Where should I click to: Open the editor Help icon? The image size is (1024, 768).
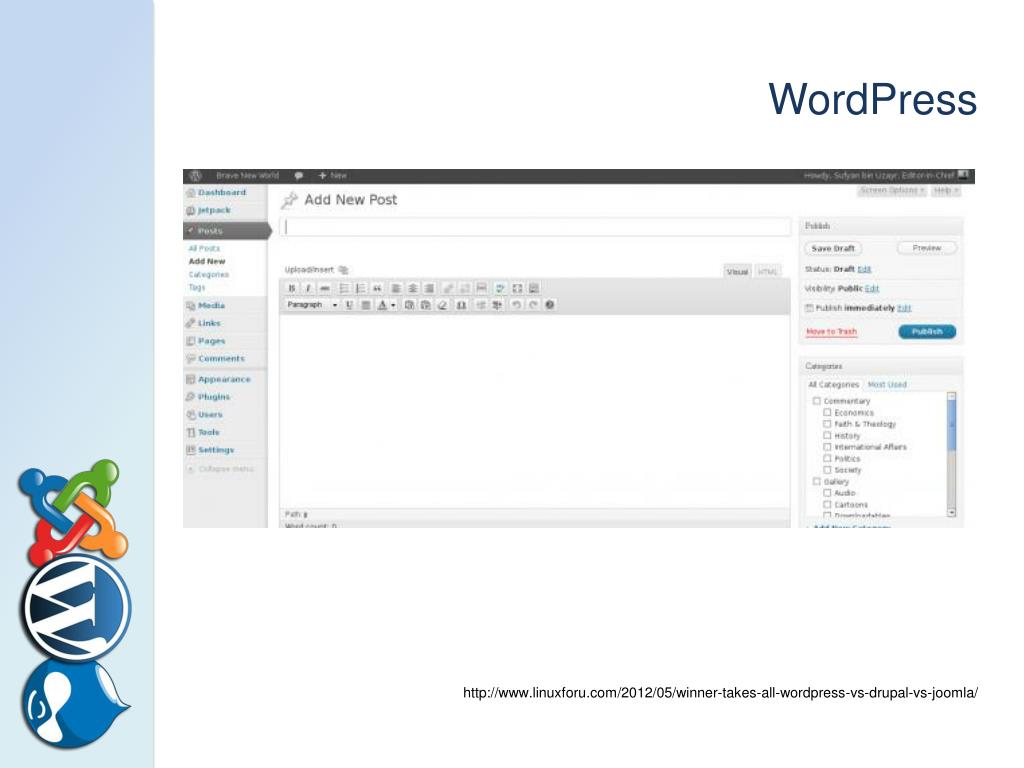[x=550, y=305]
